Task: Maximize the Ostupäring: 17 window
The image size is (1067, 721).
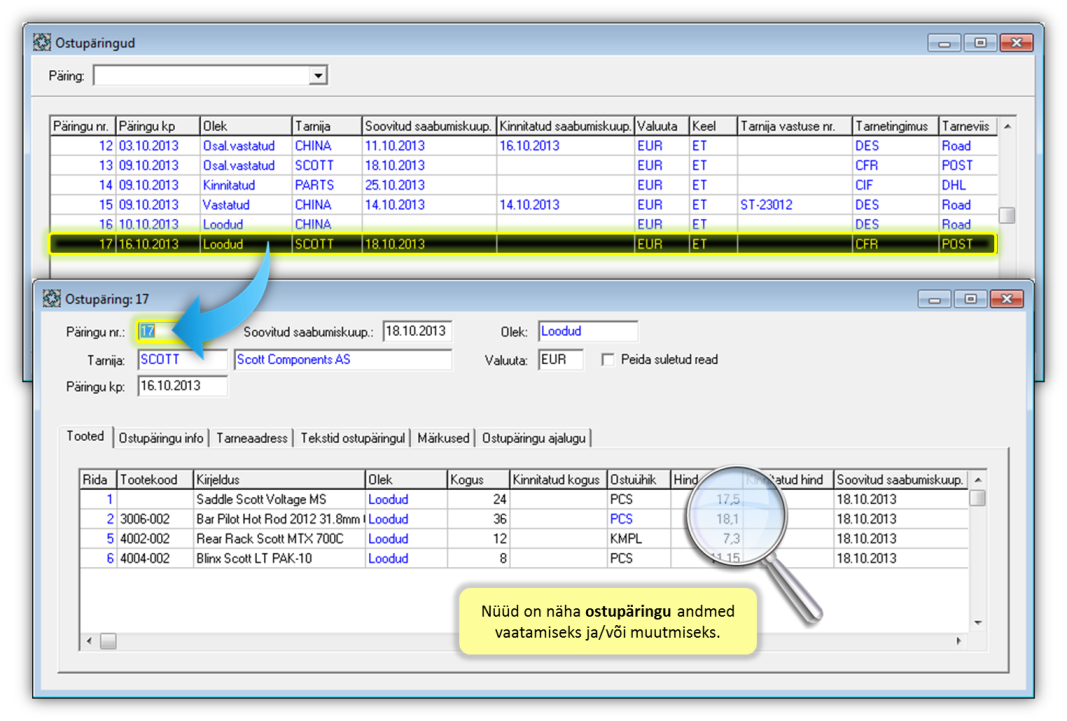Action: [x=970, y=299]
